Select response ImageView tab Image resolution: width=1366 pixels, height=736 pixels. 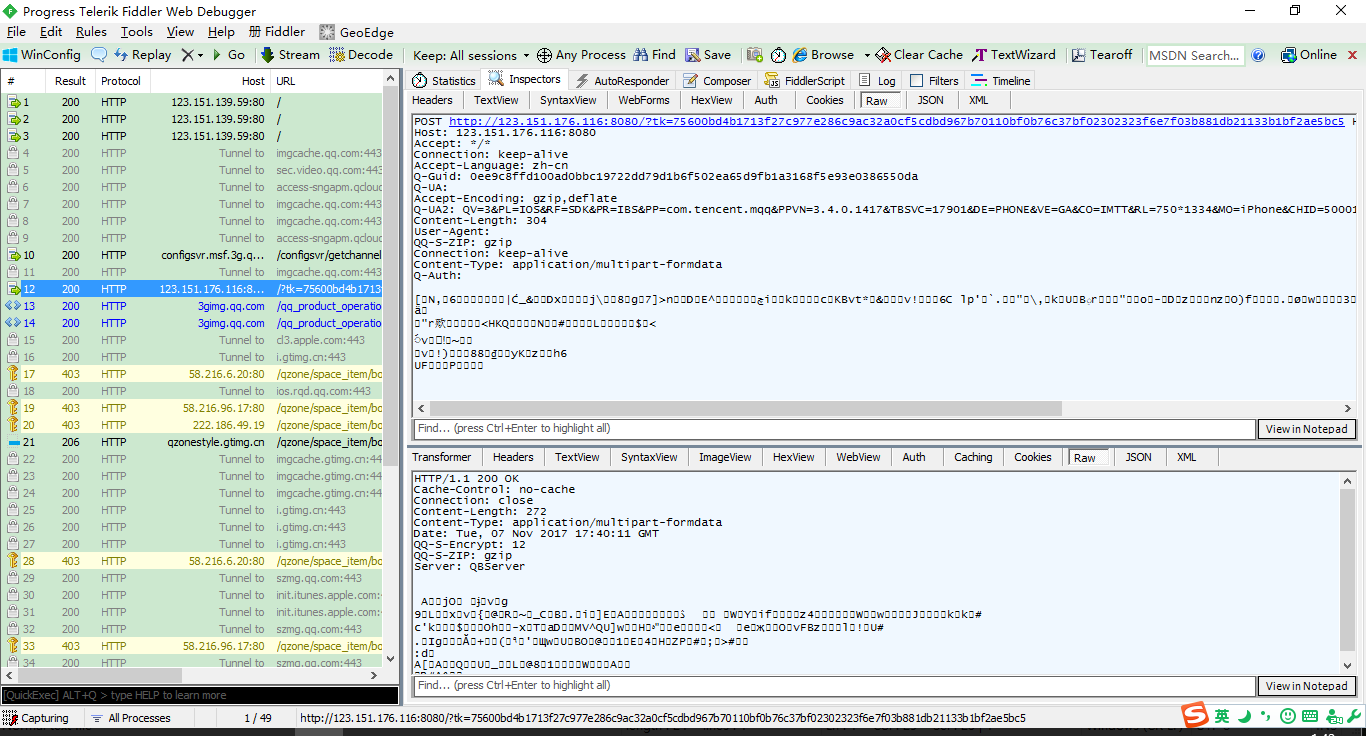tap(725, 457)
